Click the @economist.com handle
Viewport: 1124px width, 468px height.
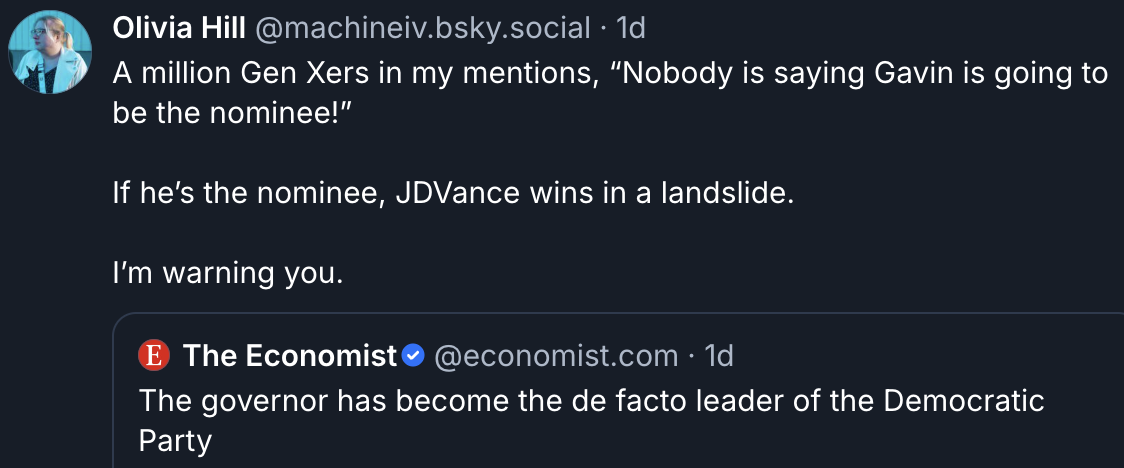point(556,355)
